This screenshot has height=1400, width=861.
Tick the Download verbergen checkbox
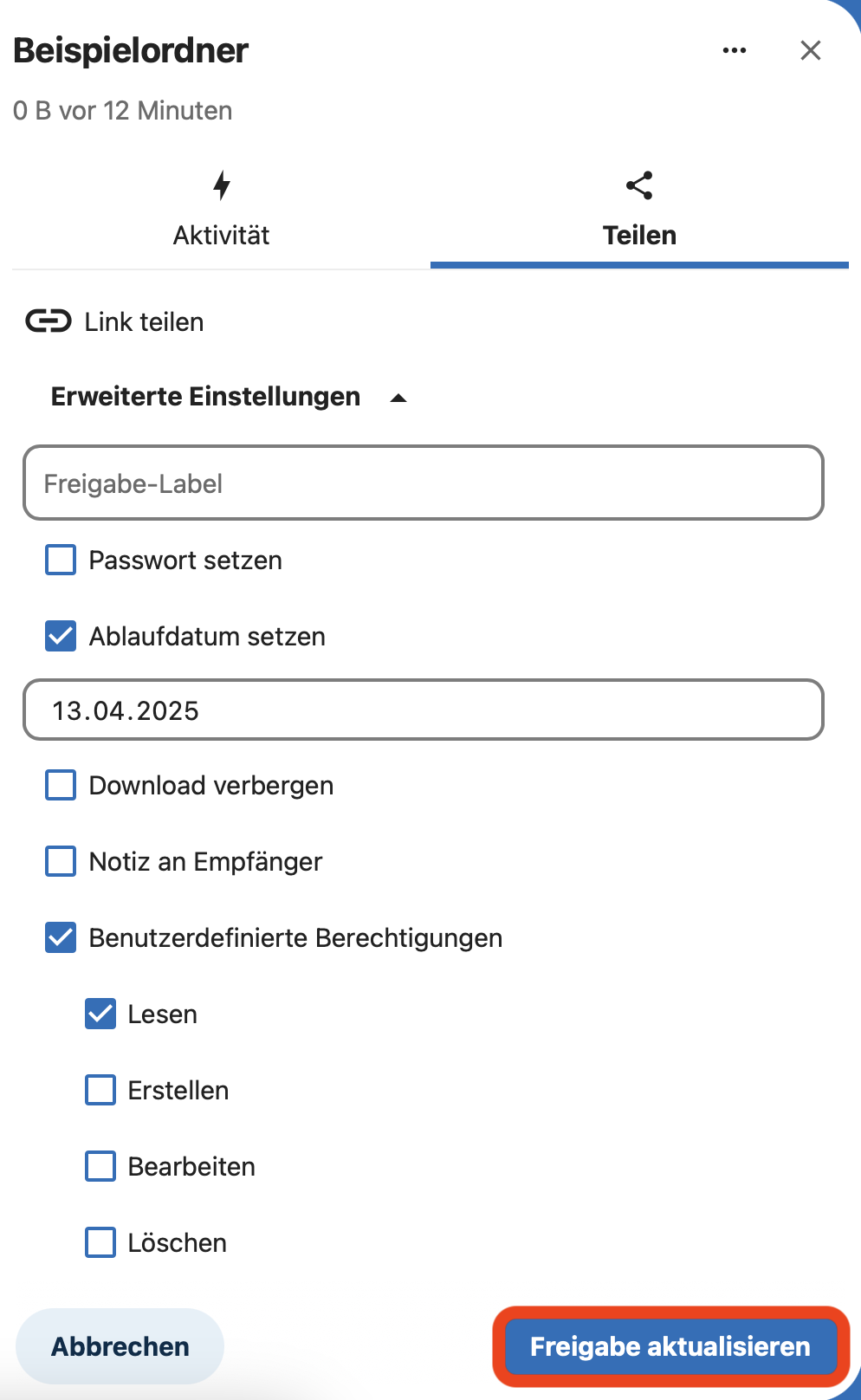point(61,785)
